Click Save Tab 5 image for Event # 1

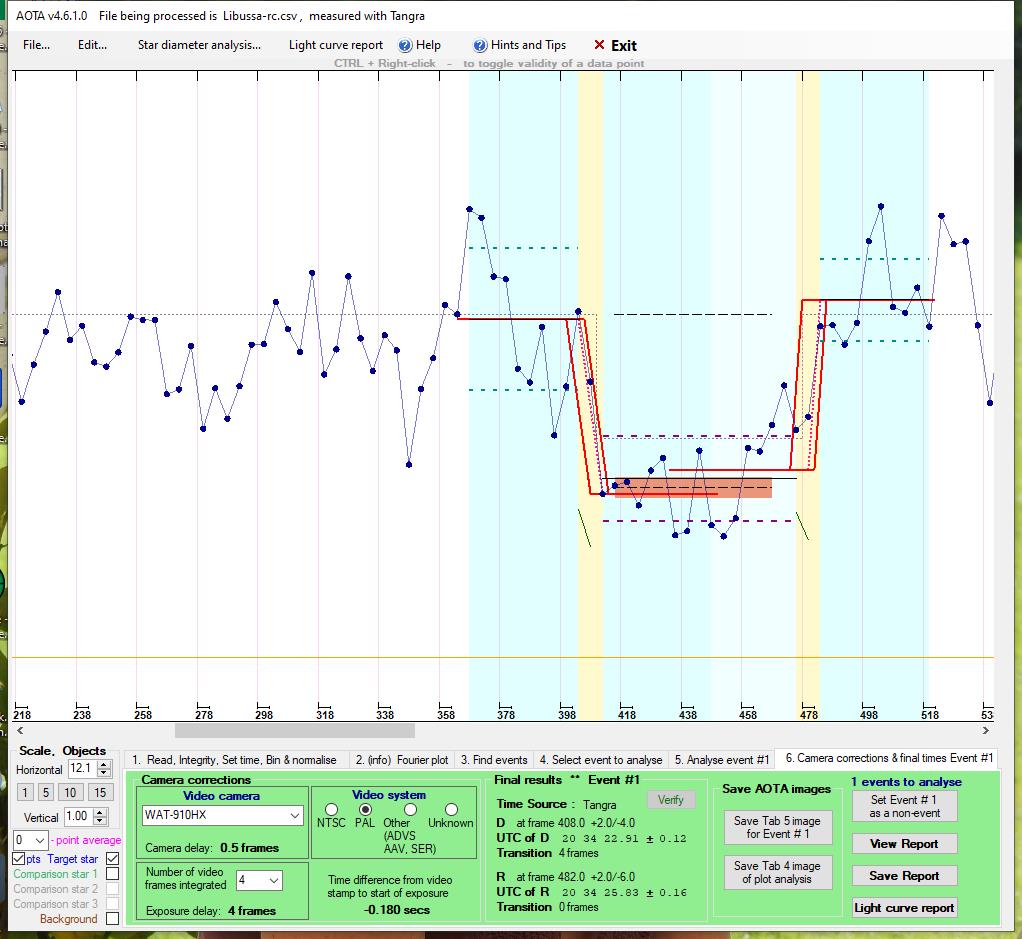[778, 827]
